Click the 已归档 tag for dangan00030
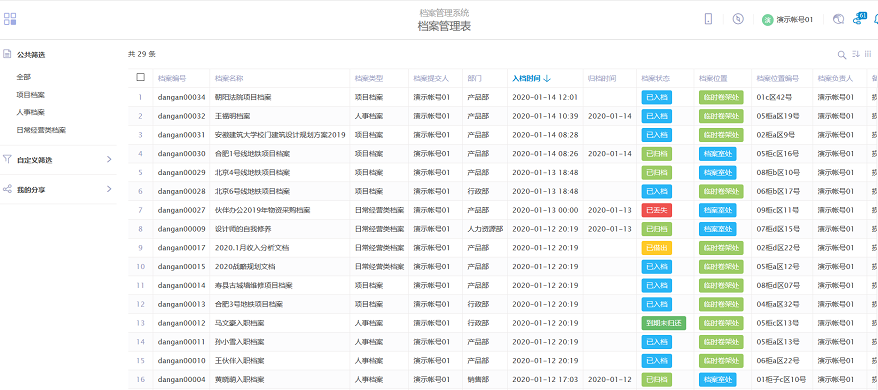The image size is (878, 390). tap(657, 154)
